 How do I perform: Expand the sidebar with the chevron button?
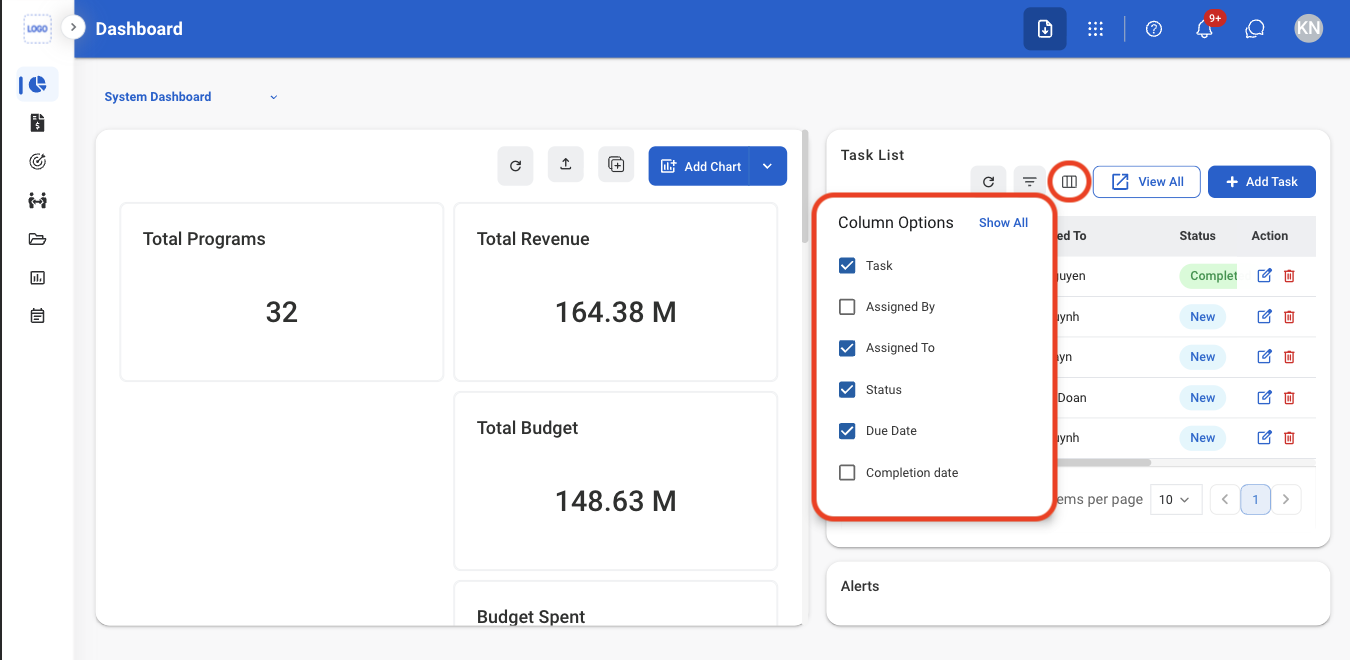click(x=72, y=27)
